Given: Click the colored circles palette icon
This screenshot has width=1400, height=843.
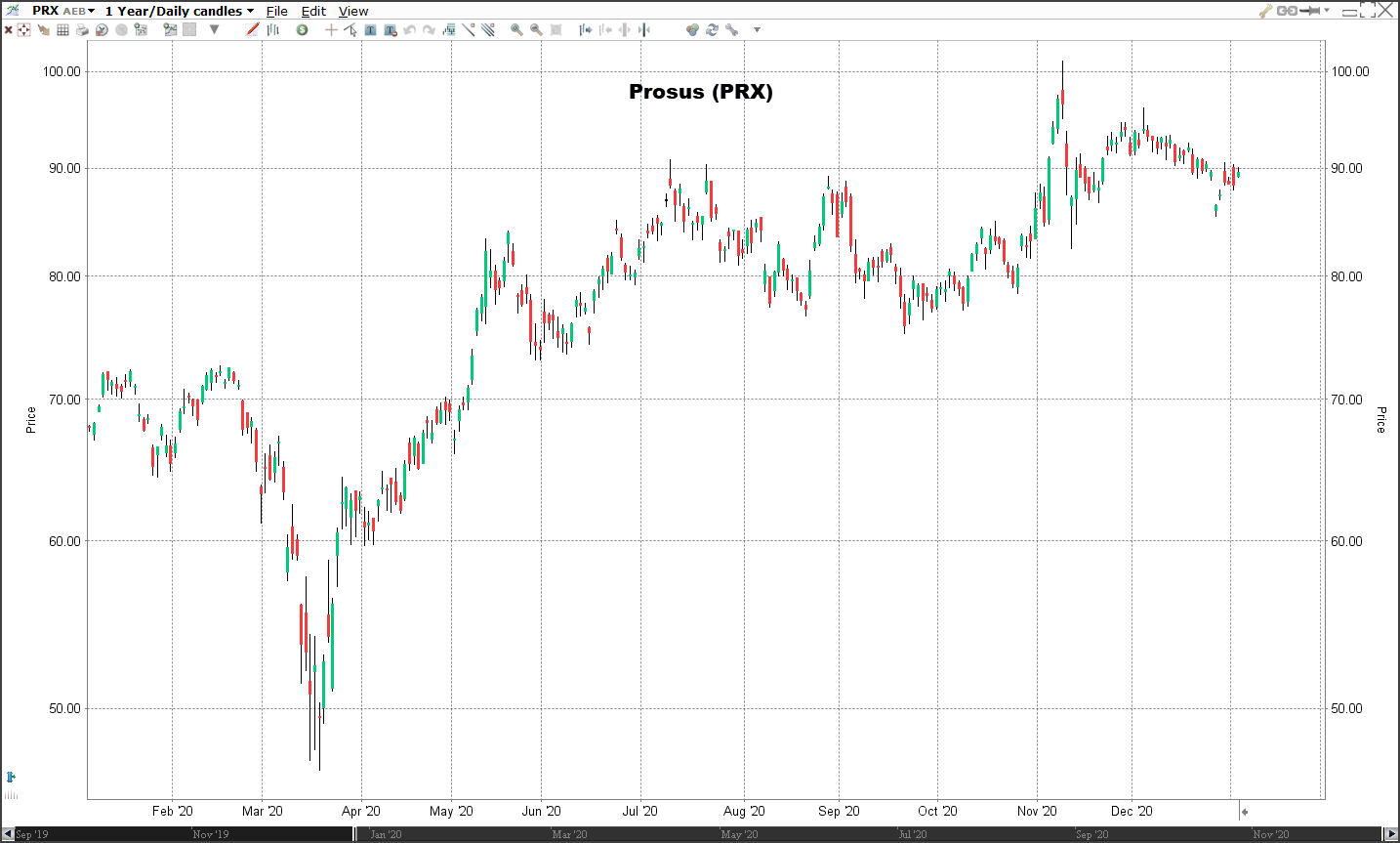Looking at the screenshot, I should pos(692,30).
